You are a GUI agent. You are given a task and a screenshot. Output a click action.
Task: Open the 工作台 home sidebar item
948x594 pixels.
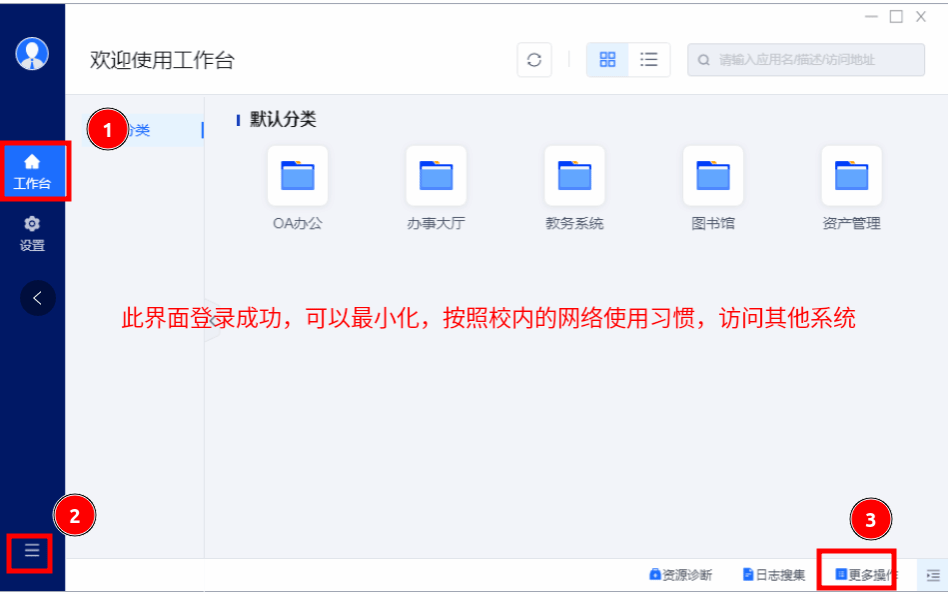pyautogui.click(x=32, y=171)
